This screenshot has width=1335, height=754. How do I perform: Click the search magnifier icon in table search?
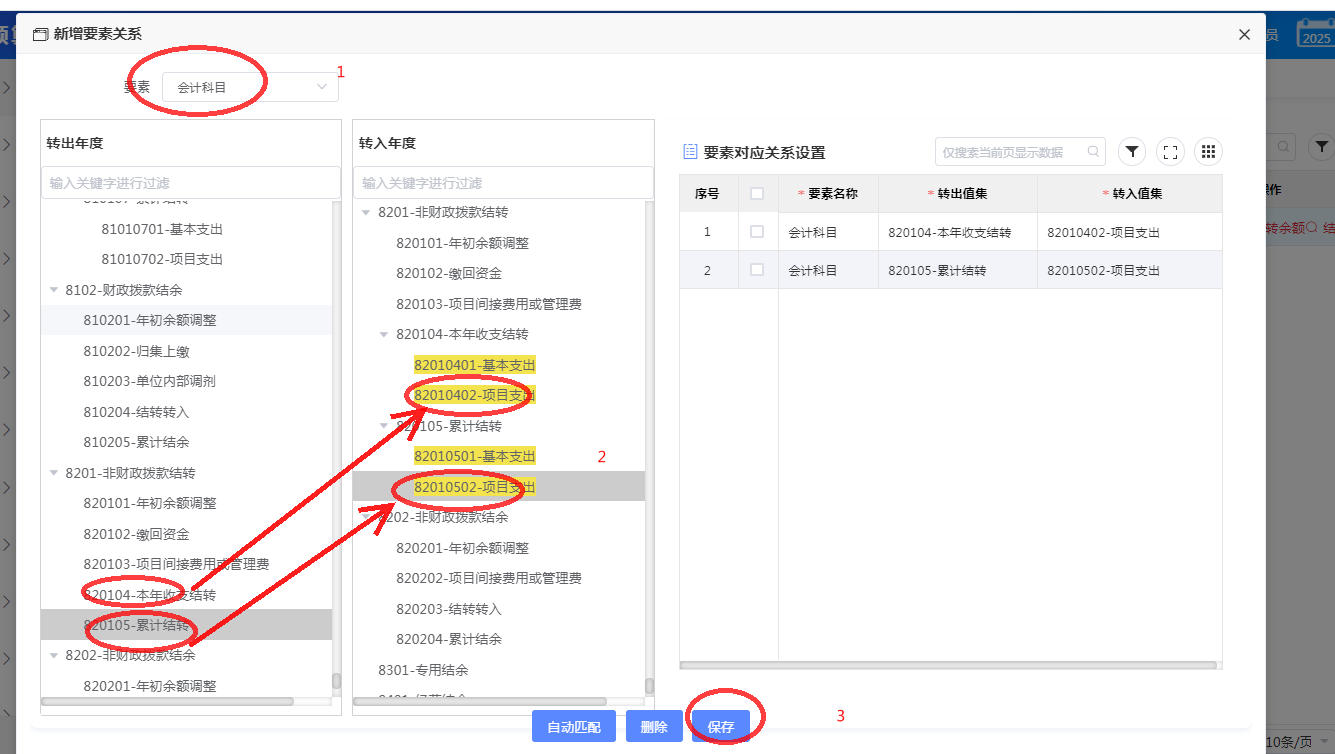coord(1093,152)
